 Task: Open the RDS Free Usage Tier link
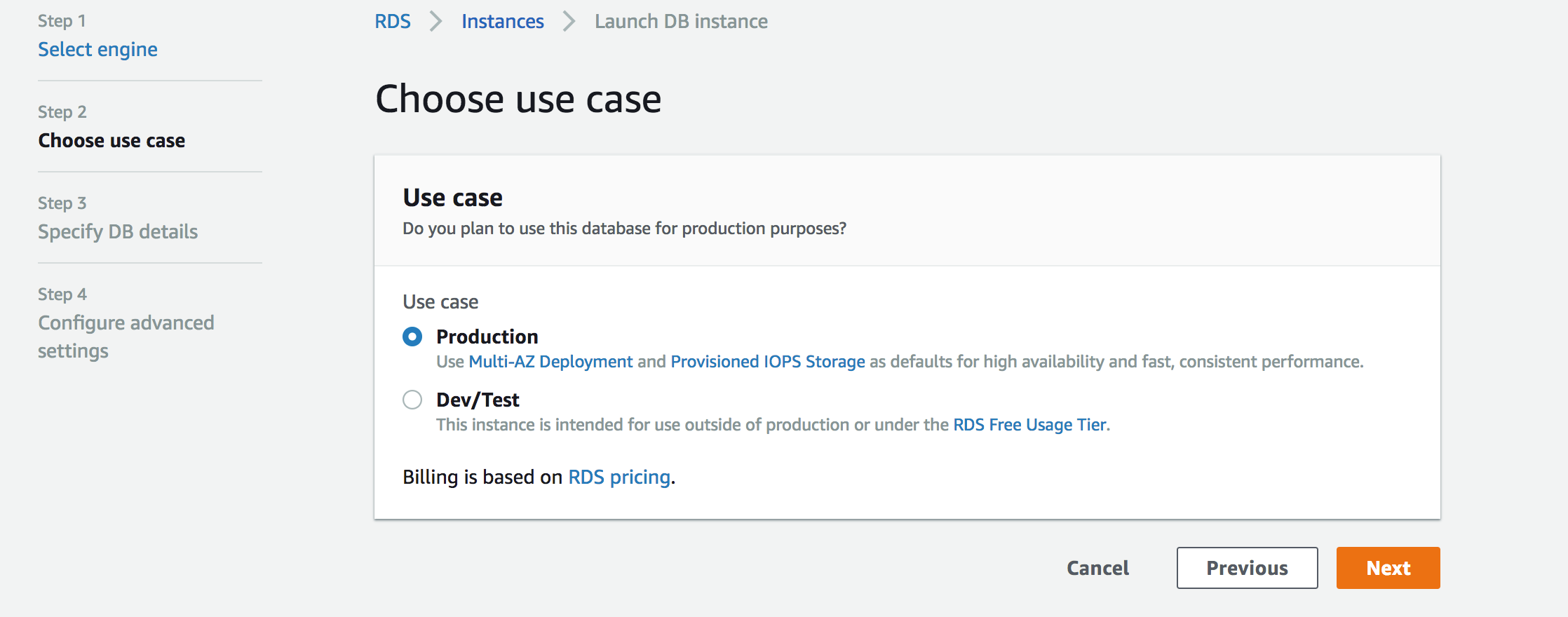pos(1030,425)
